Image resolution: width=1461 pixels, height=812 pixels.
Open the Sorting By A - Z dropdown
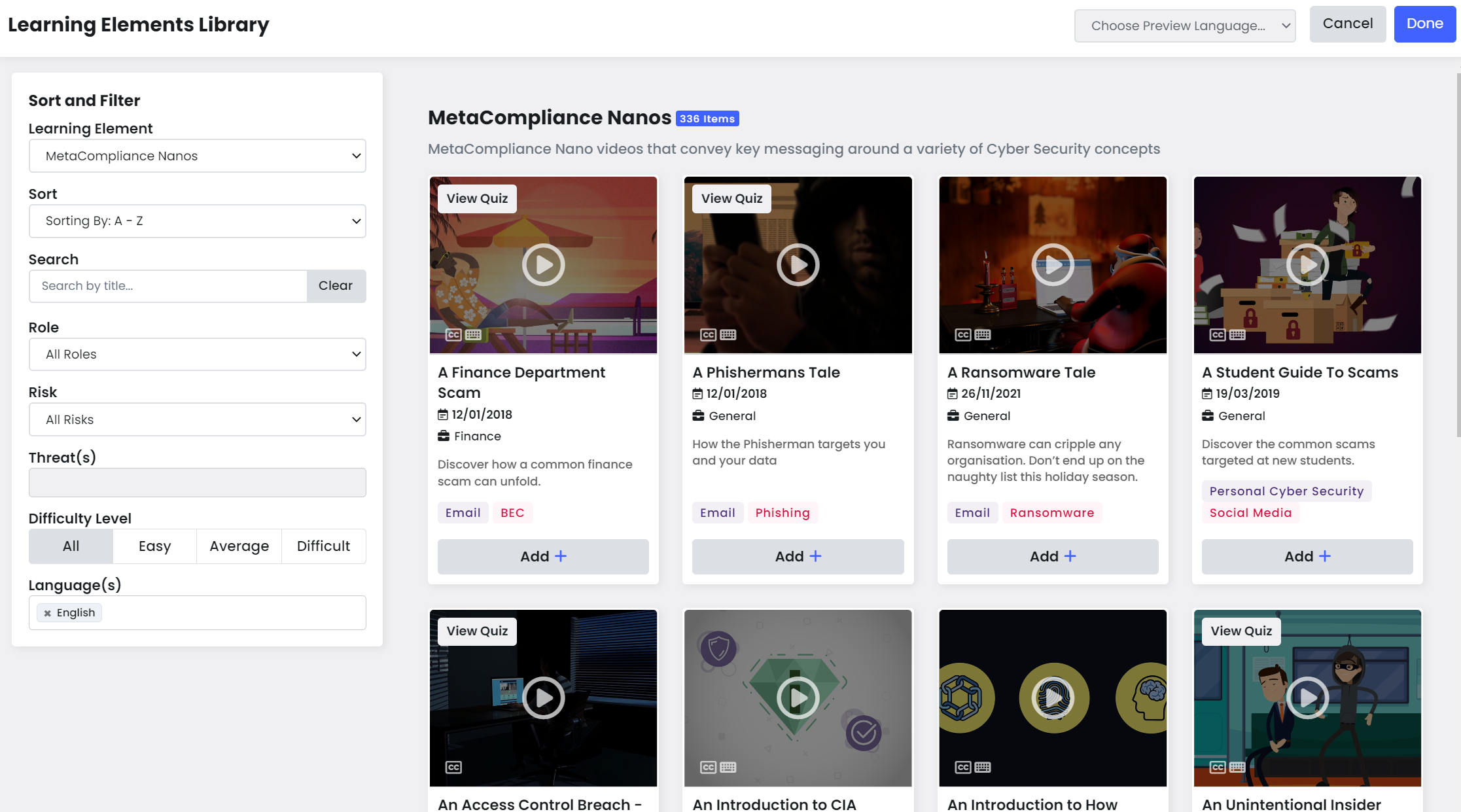tap(198, 221)
